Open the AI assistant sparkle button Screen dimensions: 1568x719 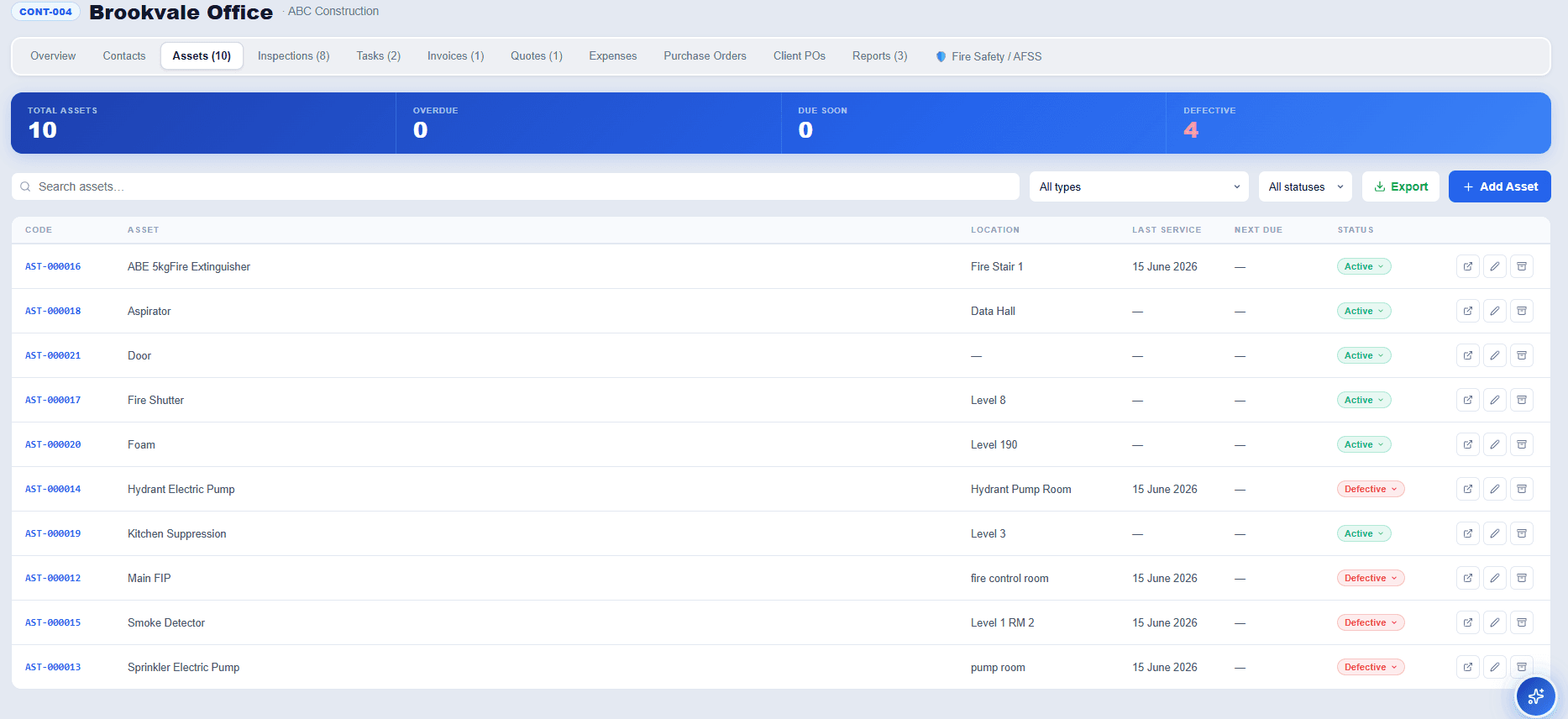[x=1536, y=696]
